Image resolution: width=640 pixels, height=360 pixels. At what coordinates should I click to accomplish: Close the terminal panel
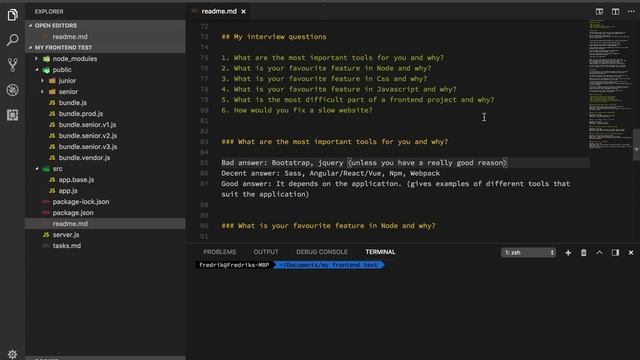[x=631, y=253]
